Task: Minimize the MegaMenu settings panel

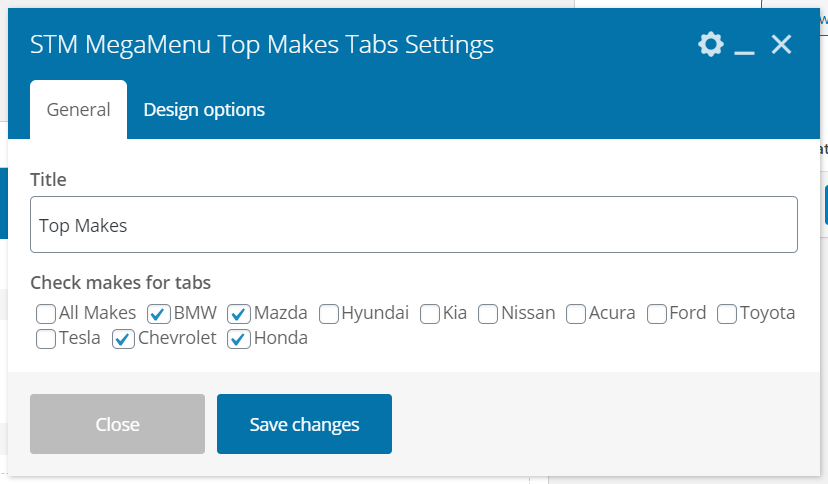Action: 744,46
